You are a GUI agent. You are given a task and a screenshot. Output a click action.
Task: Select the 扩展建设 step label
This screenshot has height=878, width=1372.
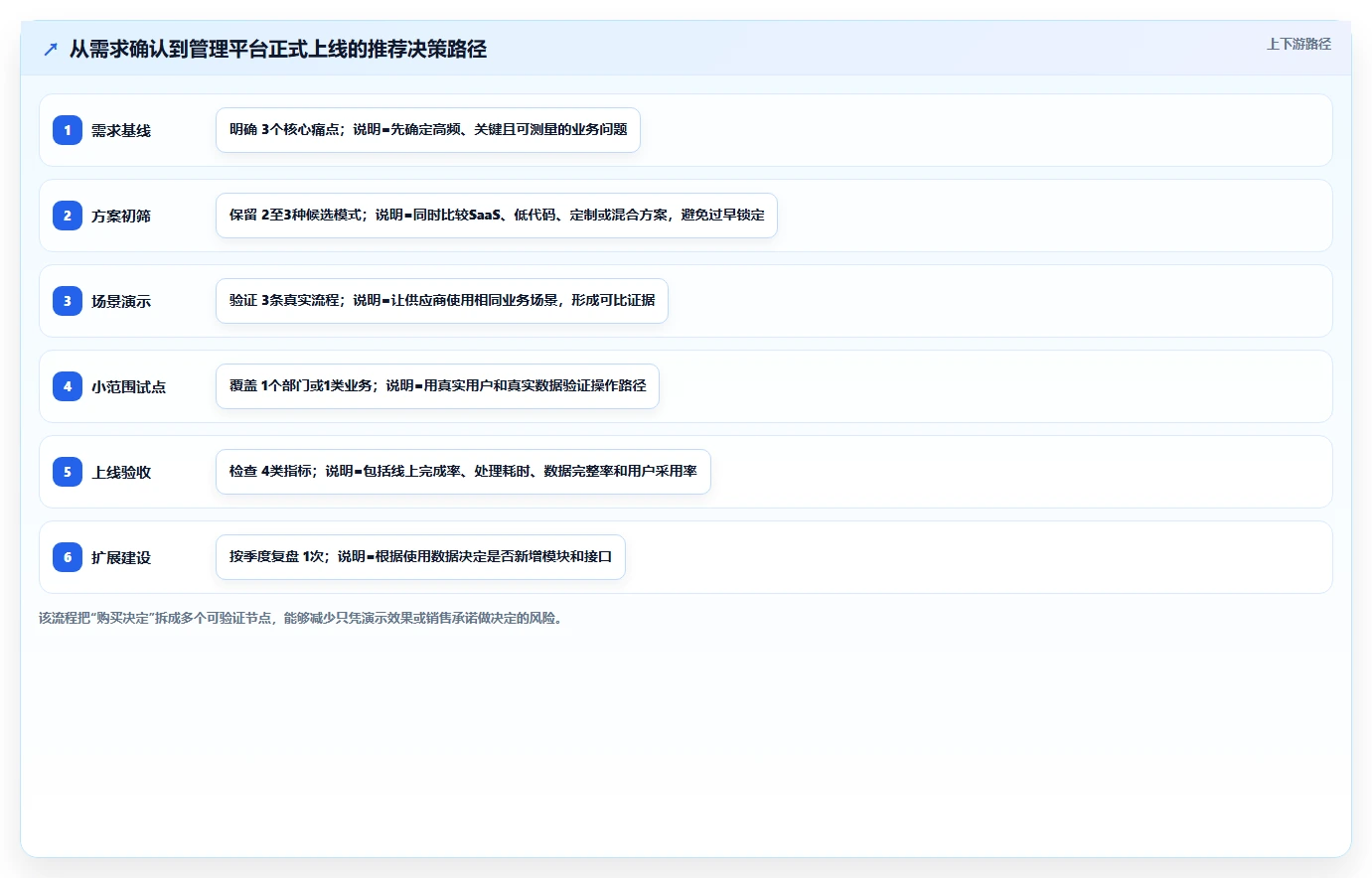[121, 557]
